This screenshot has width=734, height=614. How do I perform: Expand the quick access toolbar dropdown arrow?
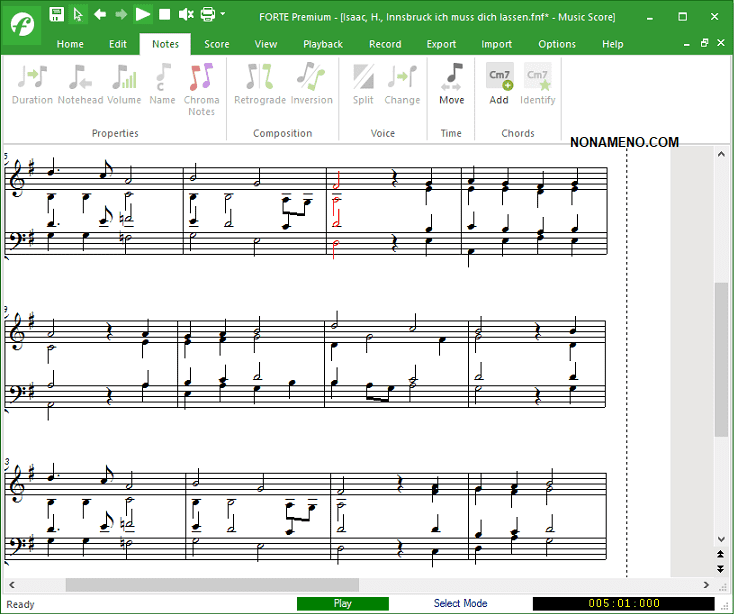pos(223,14)
